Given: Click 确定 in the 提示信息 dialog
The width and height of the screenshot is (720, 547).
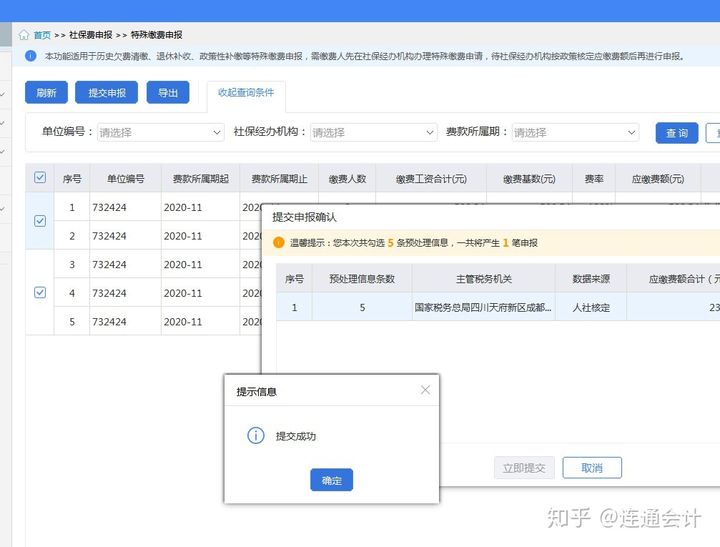Looking at the screenshot, I should coord(332,480).
